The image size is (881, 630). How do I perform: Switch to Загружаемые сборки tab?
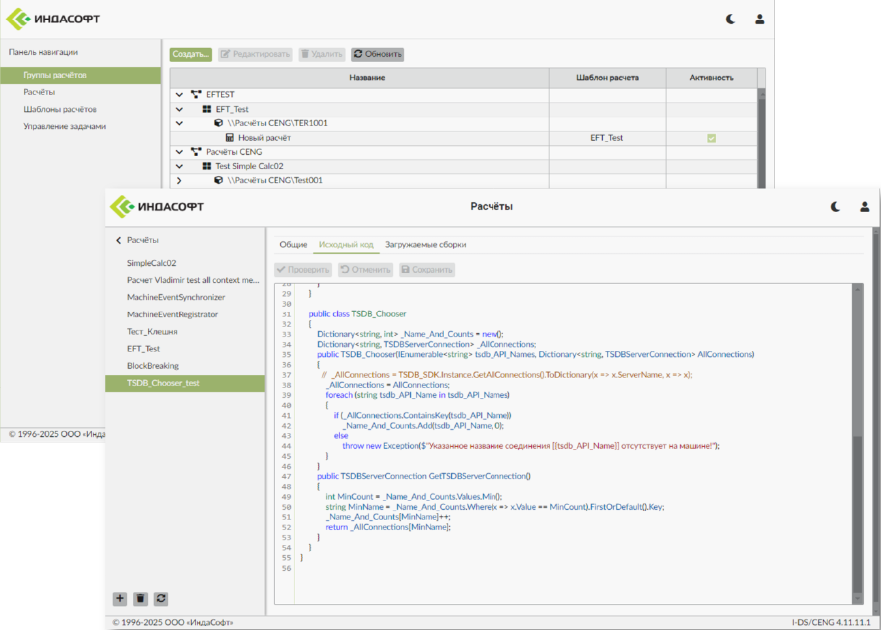[425, 244]
